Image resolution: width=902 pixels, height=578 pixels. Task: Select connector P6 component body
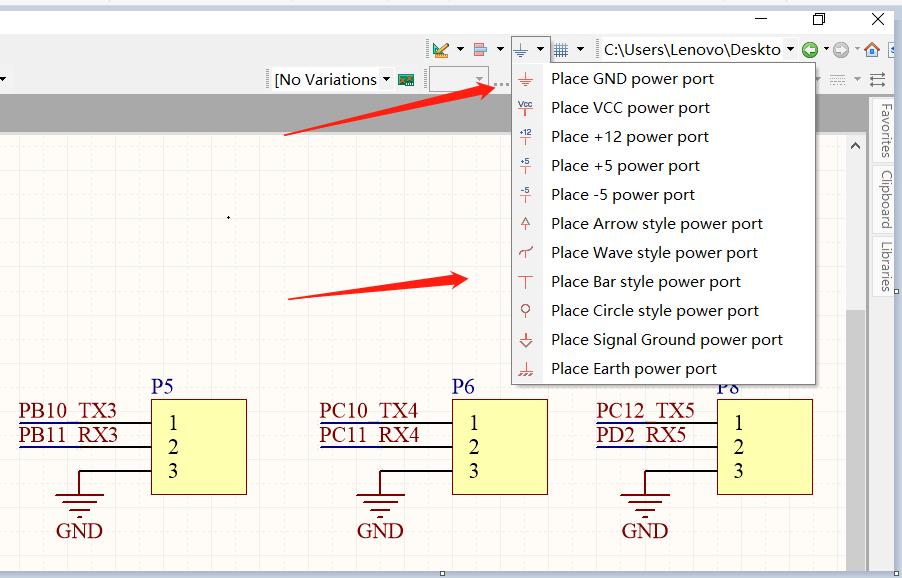coord(500,447)
